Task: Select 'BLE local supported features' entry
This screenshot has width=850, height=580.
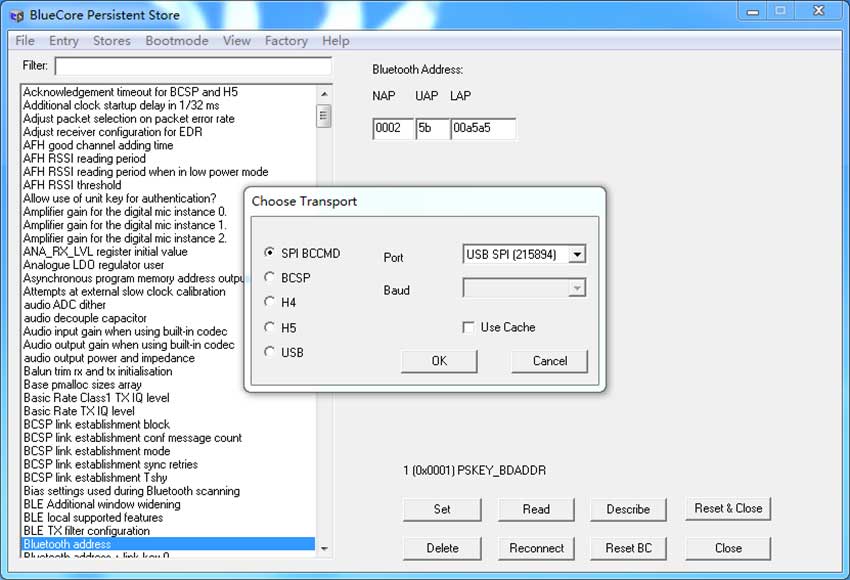Action: (x=93, y=518)
